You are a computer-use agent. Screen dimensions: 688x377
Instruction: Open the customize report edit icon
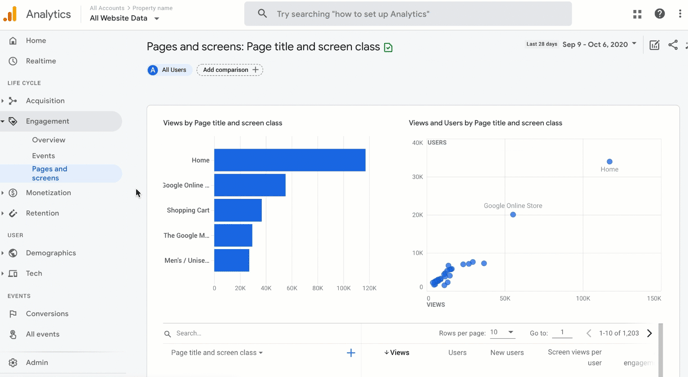[654, 45]
